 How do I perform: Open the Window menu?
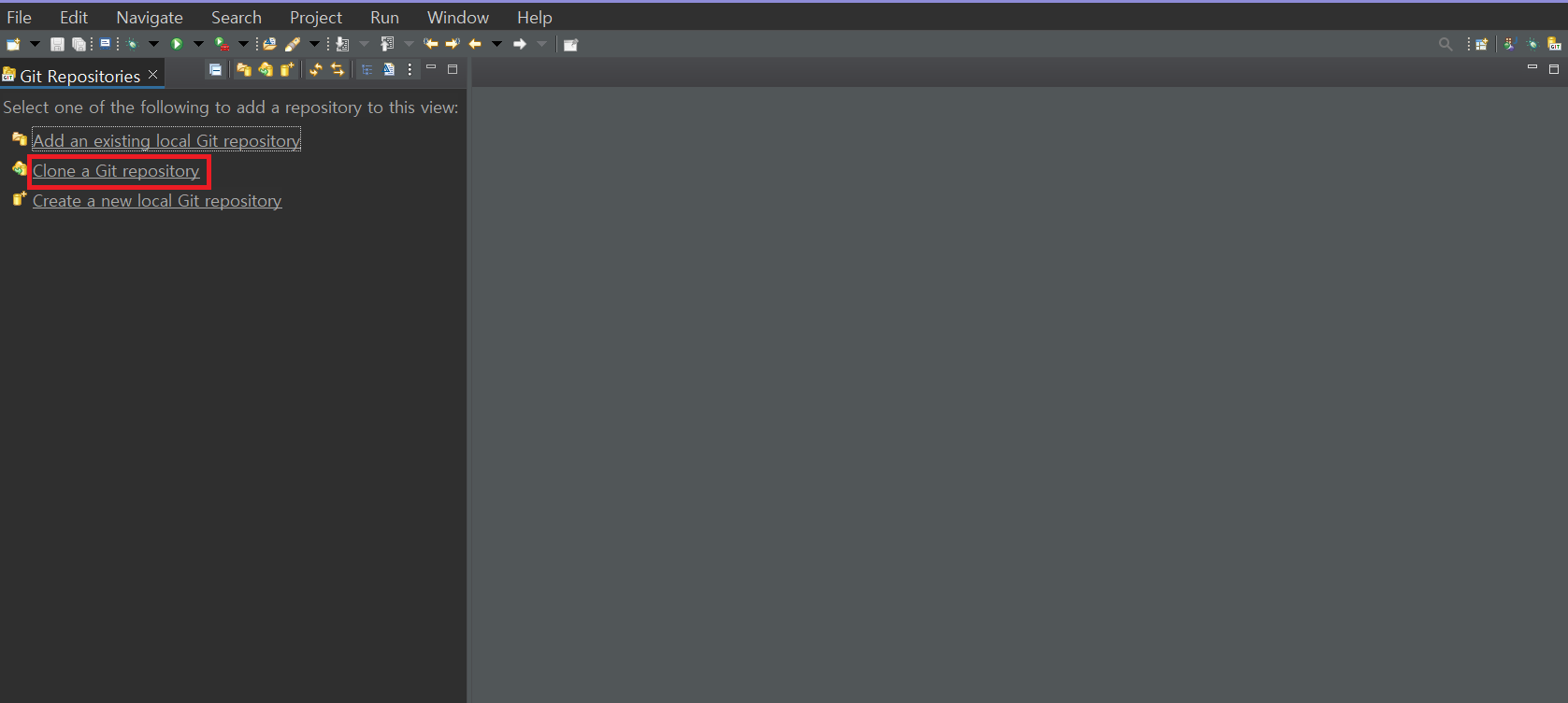[x=458, y=18]
